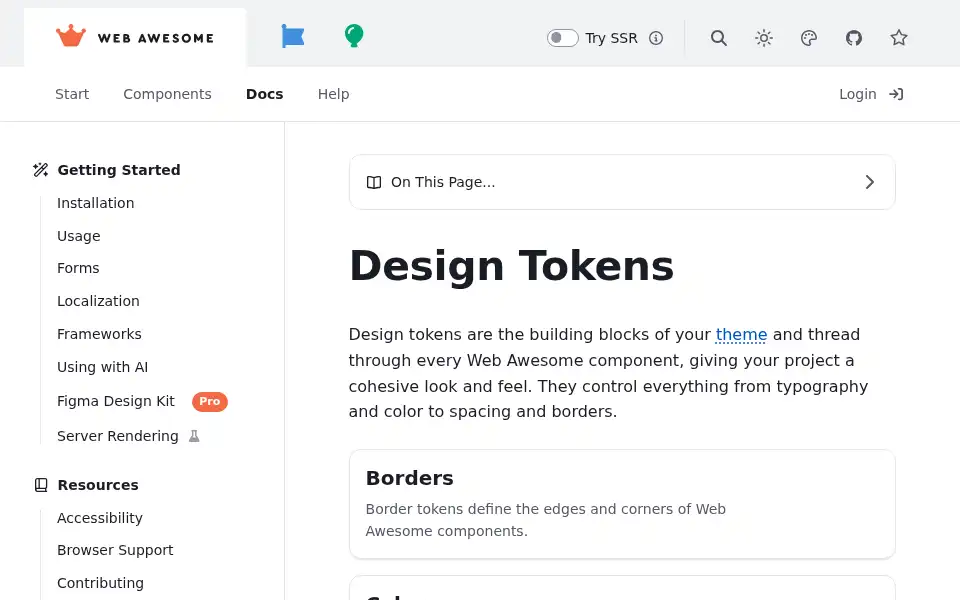Image resolution: width=960 pixels, height=600 pixels.
Task: Click the sun light-mode icon
Action: tap(763, 38)
